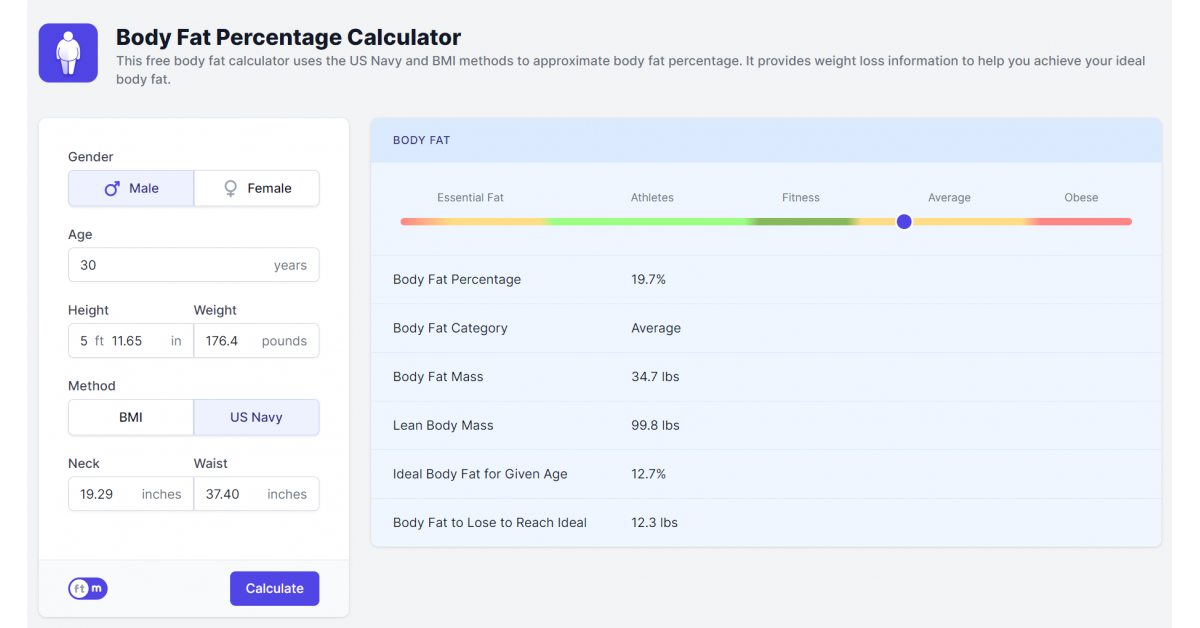Click the male gender symbol icon
1200x628 pixels.
coord(112,188)
